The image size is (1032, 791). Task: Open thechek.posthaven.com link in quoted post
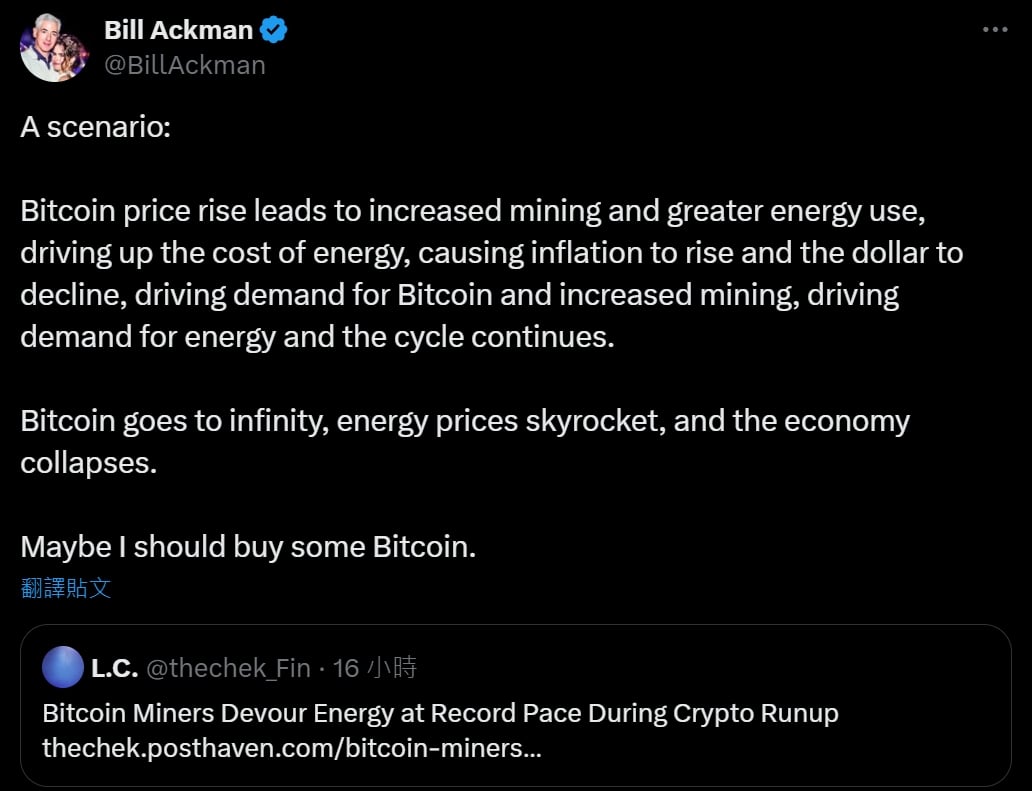291,748
